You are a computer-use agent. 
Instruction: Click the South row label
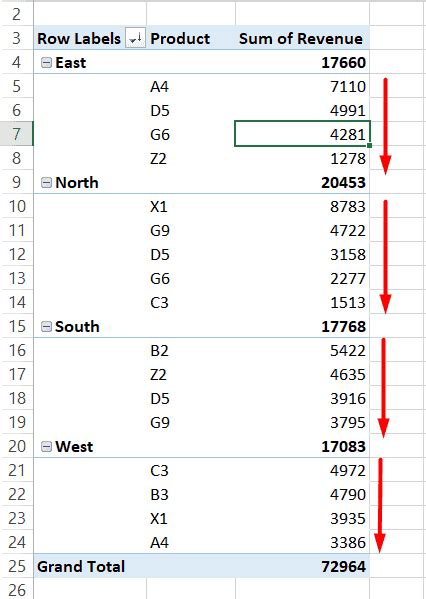[x=77, y=327]
